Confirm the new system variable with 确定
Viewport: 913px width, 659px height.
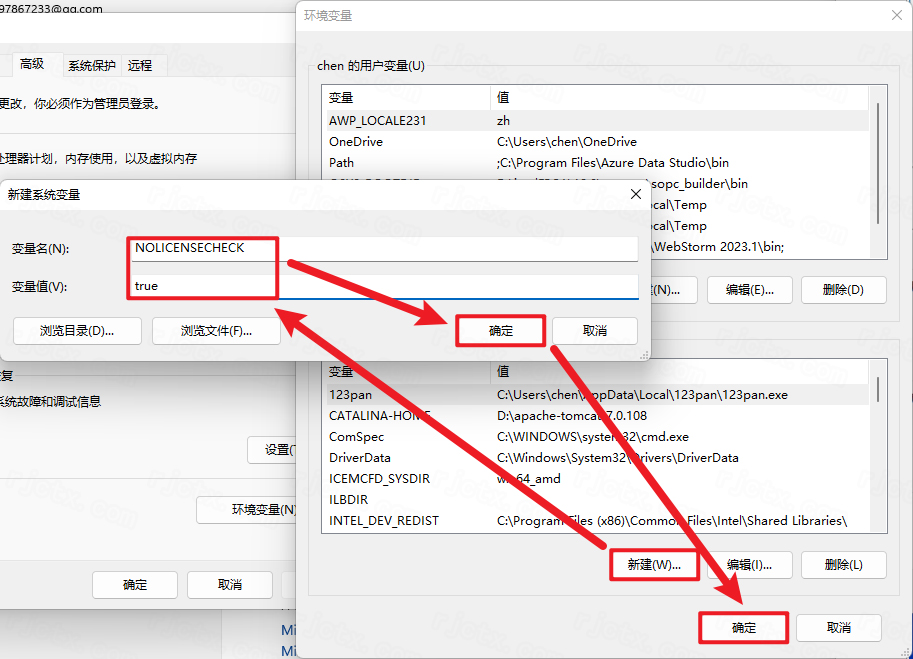tap(500, 331)
